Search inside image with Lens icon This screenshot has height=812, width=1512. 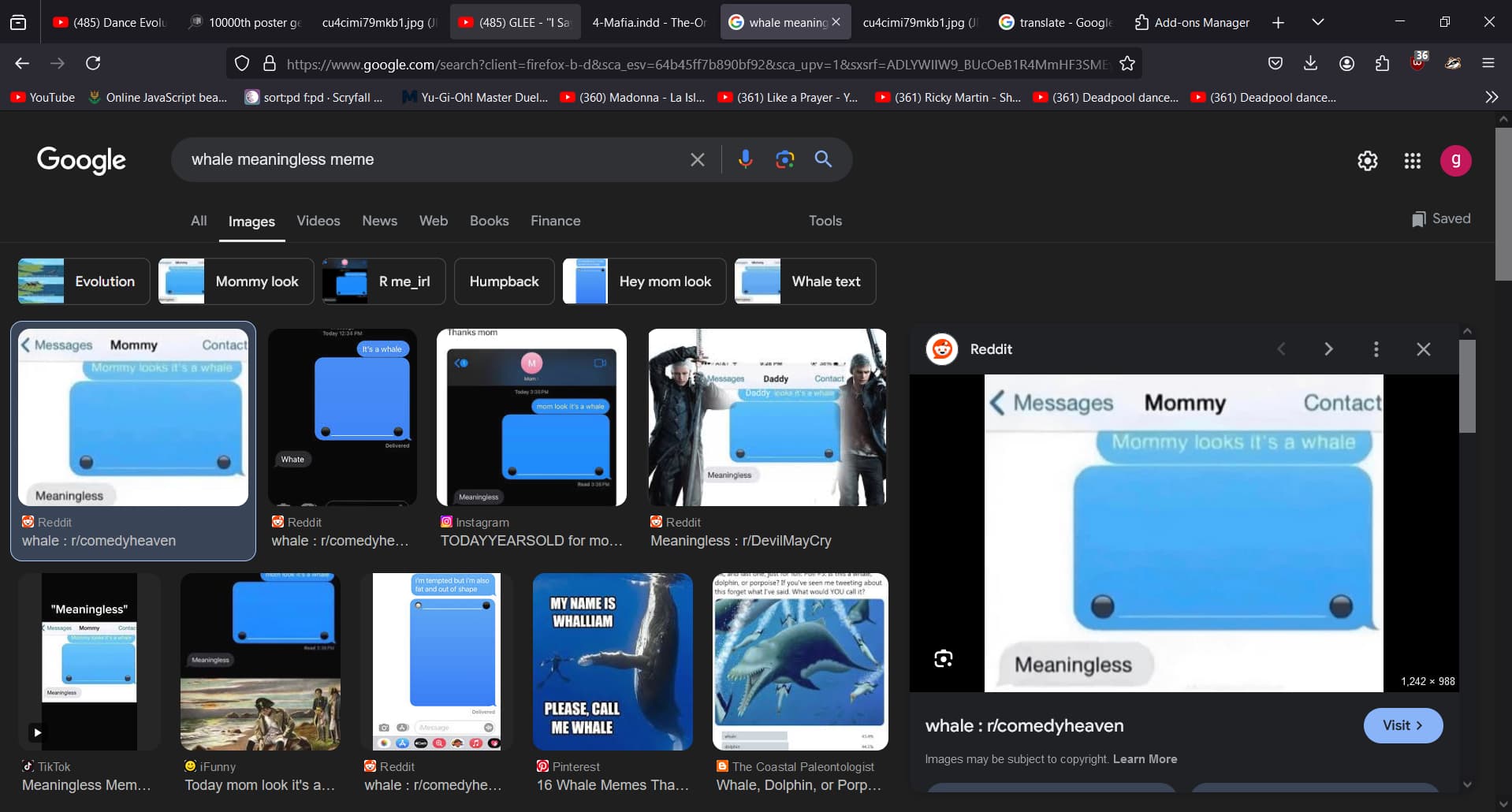point(944,659)
